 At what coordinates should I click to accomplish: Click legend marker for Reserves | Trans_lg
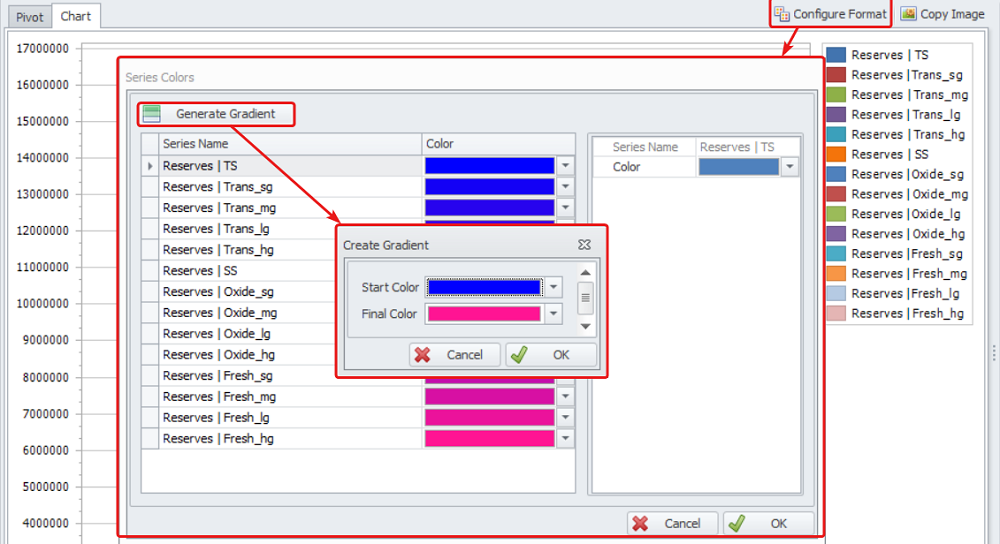tap(836, 114)
